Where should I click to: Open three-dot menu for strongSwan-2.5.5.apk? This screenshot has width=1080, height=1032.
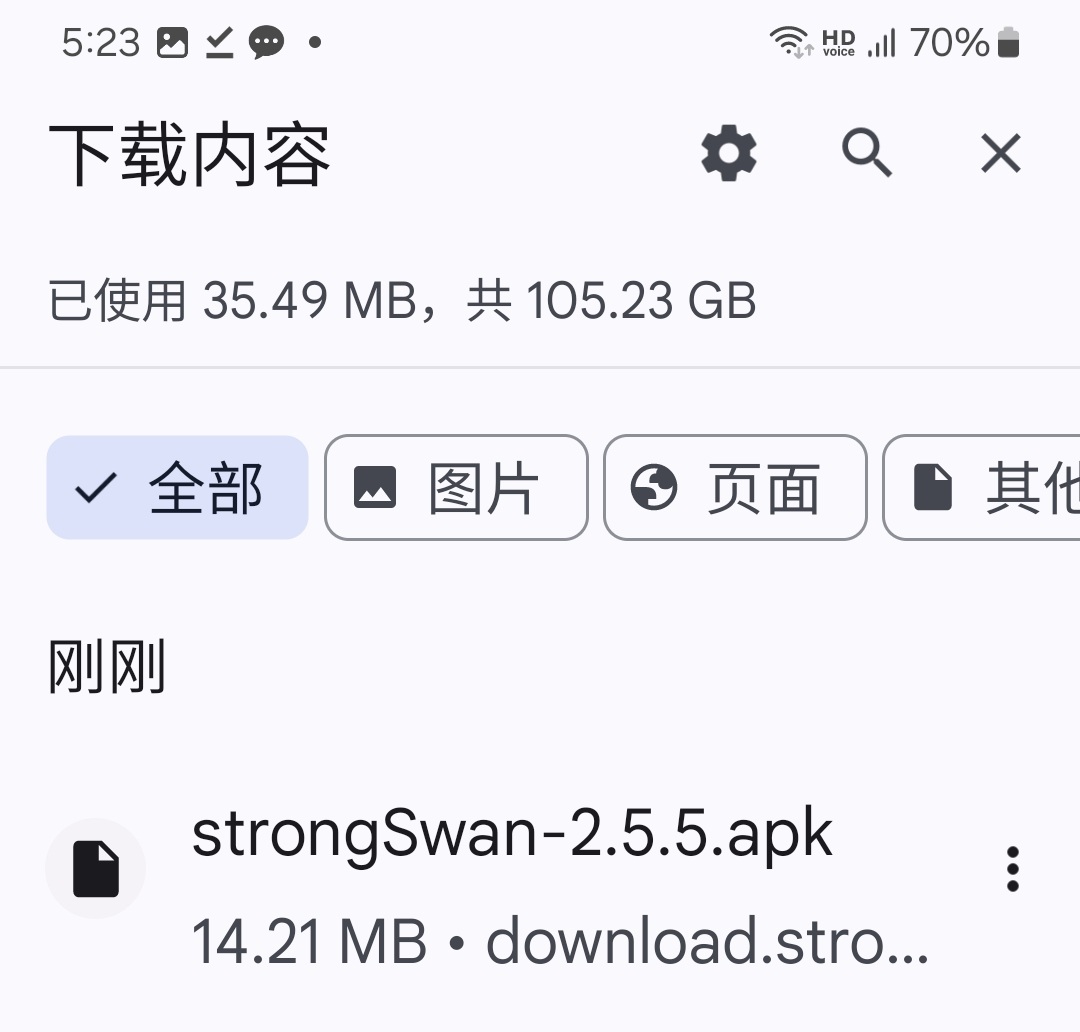pyautogui.click(x=1012, y=869)
